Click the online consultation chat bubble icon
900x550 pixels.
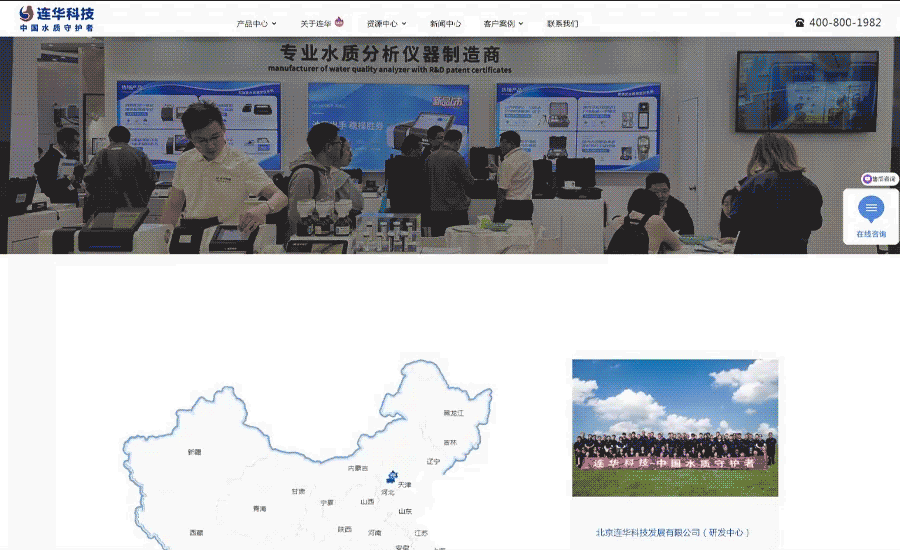point(871,209)
